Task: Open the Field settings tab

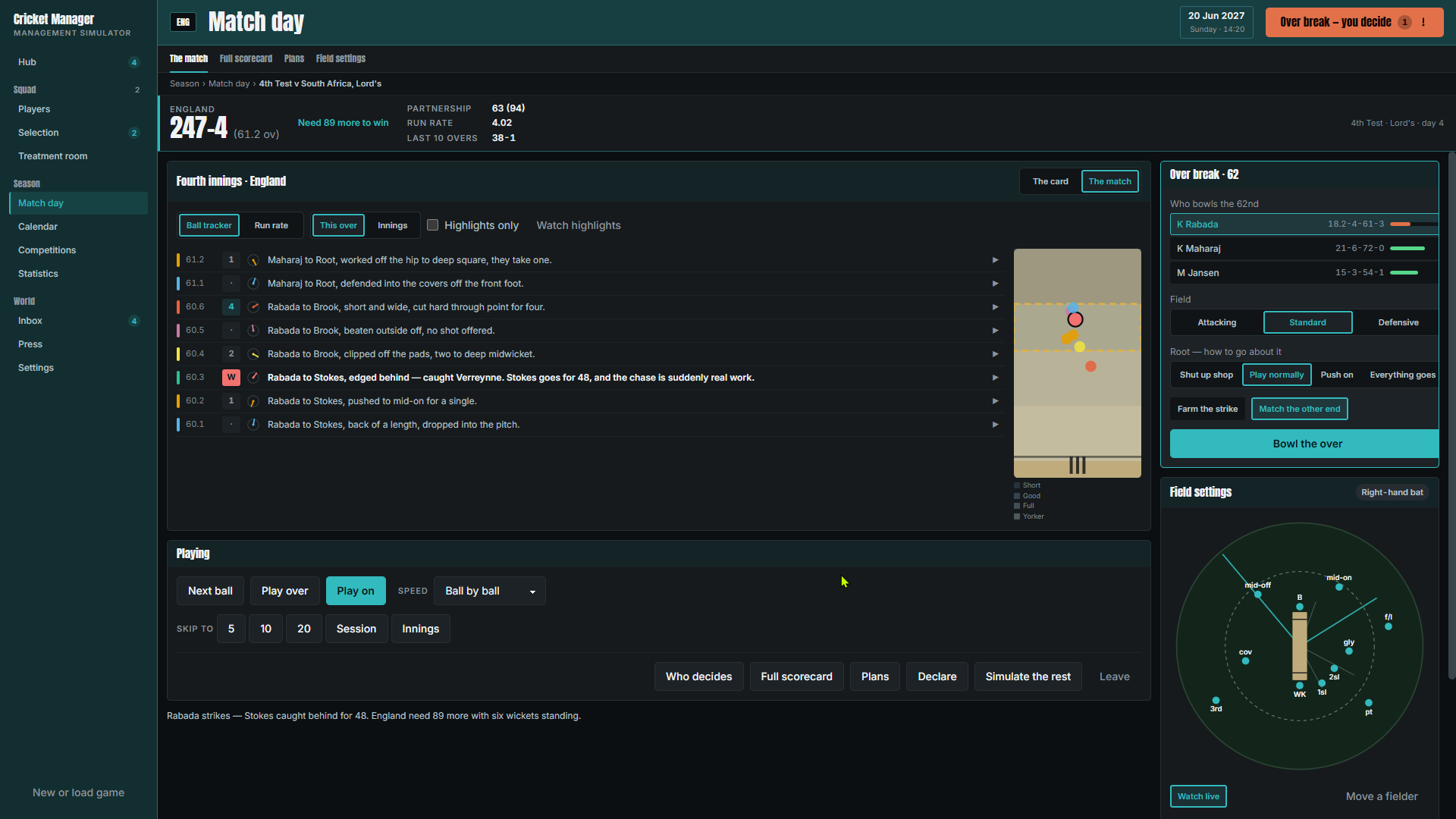Action: click(340, 58)
